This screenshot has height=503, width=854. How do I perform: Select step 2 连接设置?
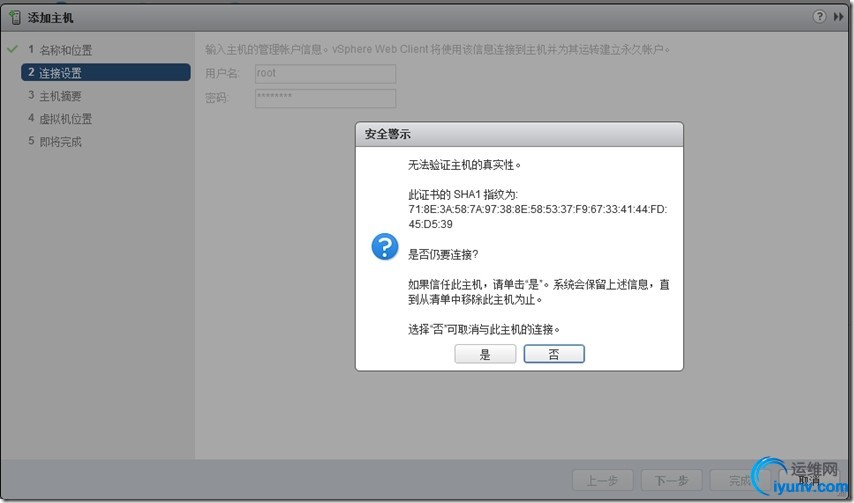tap(106, 72)
